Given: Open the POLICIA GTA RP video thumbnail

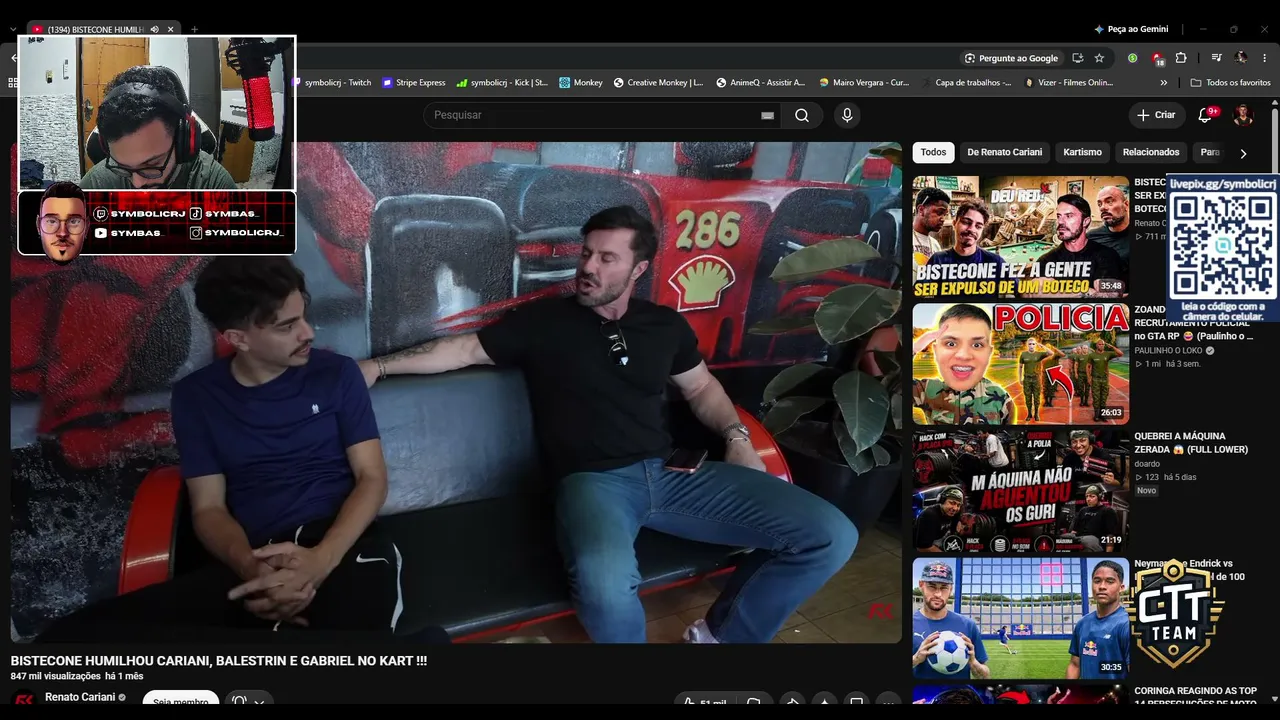Looking at the screenshot, I should point(1020,364).
